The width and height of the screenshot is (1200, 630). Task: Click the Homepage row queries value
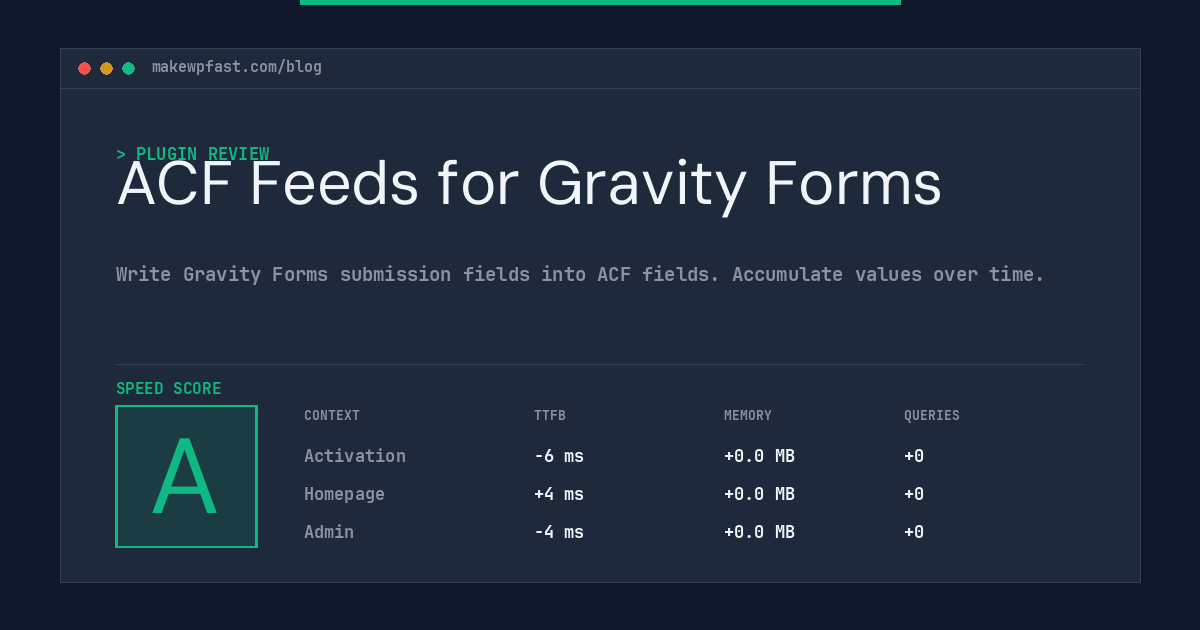[x=914, y=494]
